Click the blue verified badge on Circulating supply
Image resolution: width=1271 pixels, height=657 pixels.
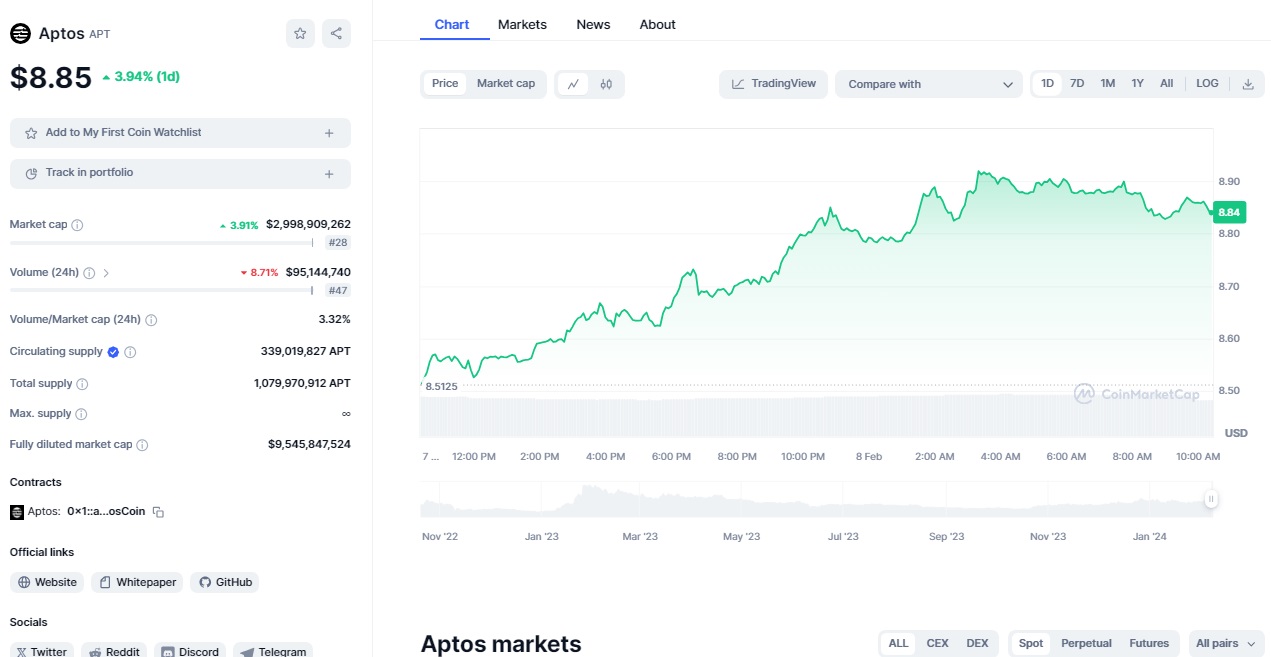[113, 352]
